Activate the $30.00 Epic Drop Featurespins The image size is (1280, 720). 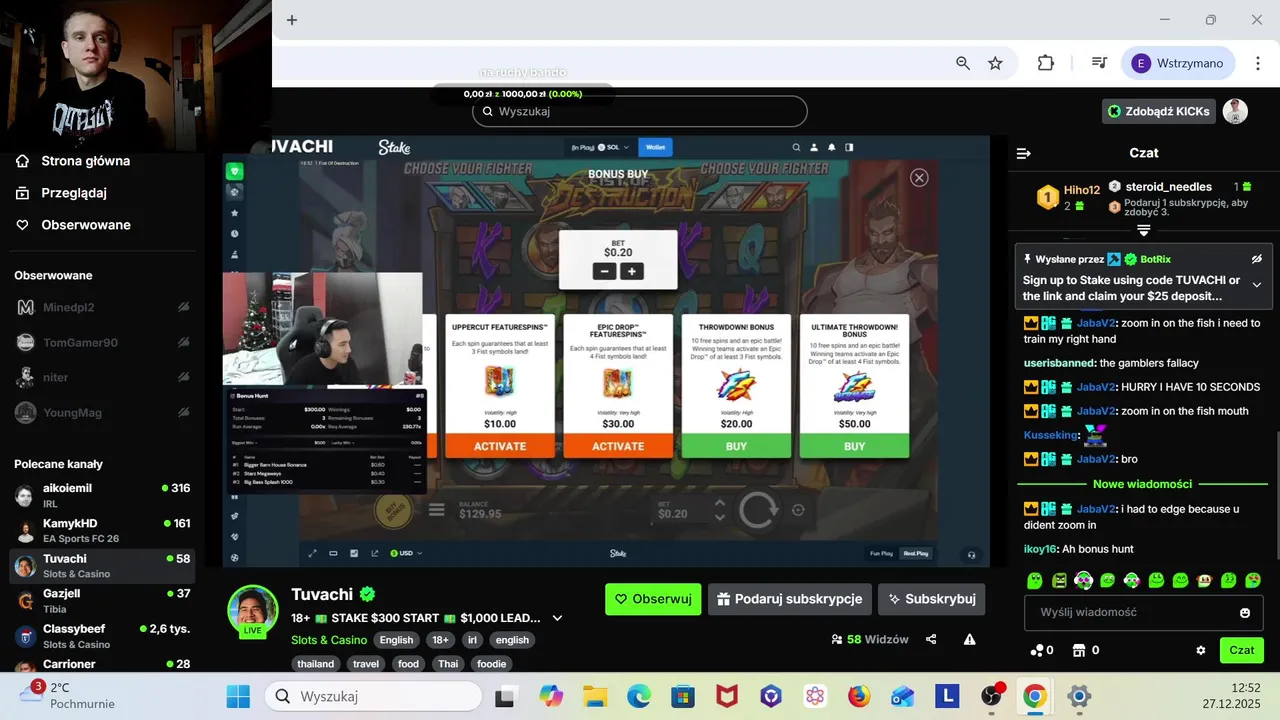click(618, 446)
